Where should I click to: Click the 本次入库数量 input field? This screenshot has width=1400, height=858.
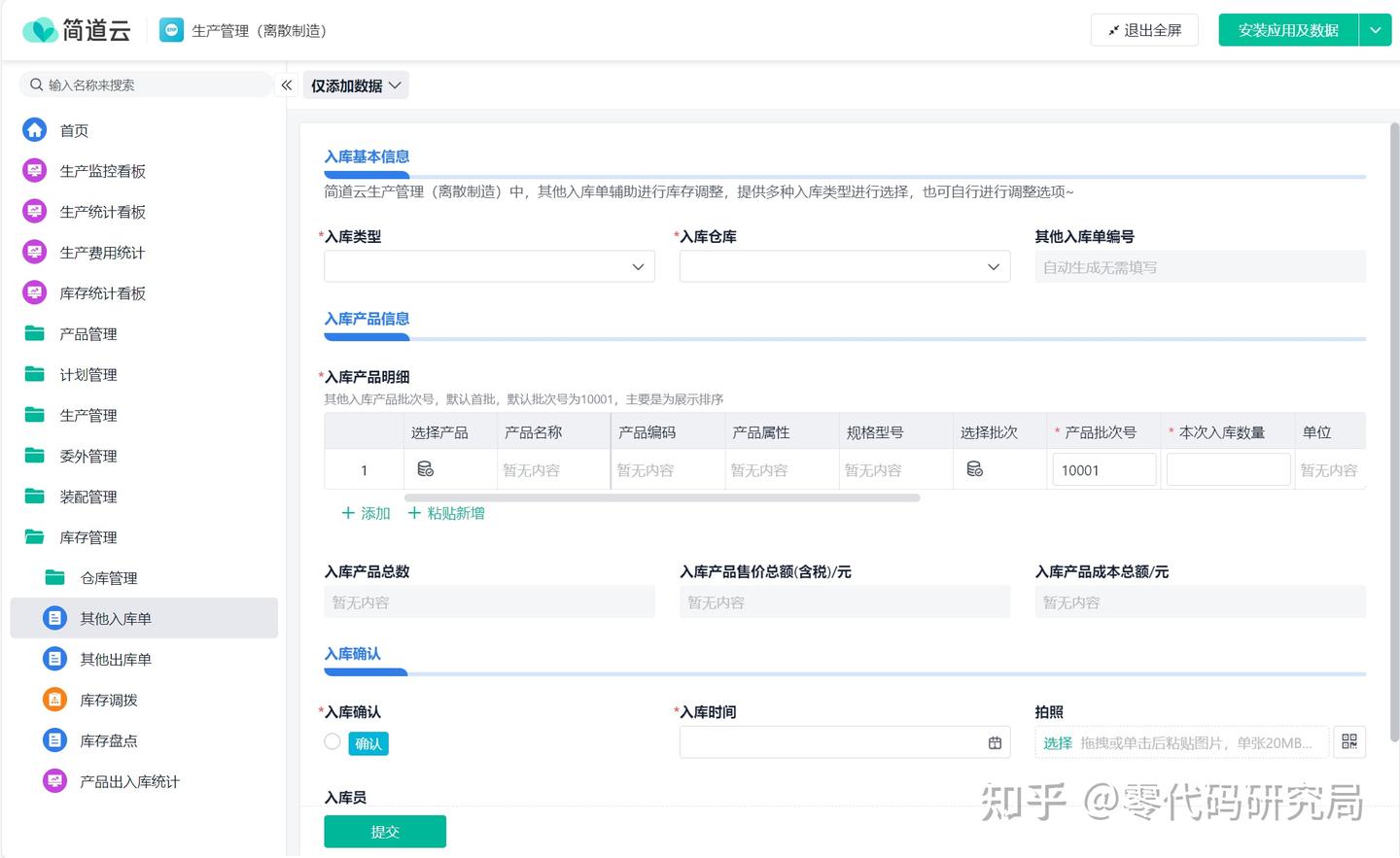1228,470
